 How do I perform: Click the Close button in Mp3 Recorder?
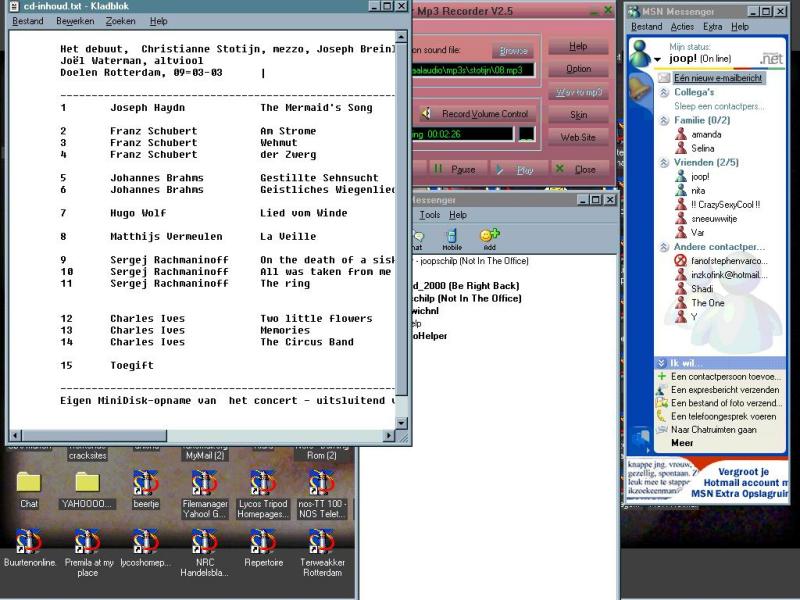[x=577, y=169]
